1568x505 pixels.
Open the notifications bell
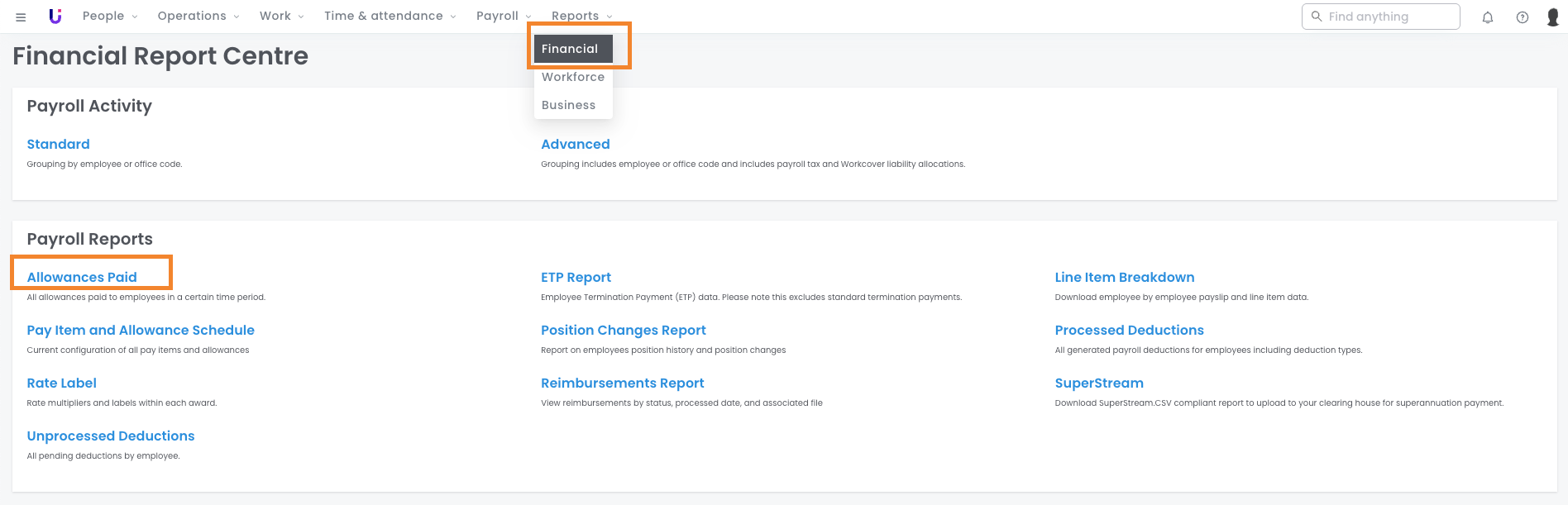1487,17
